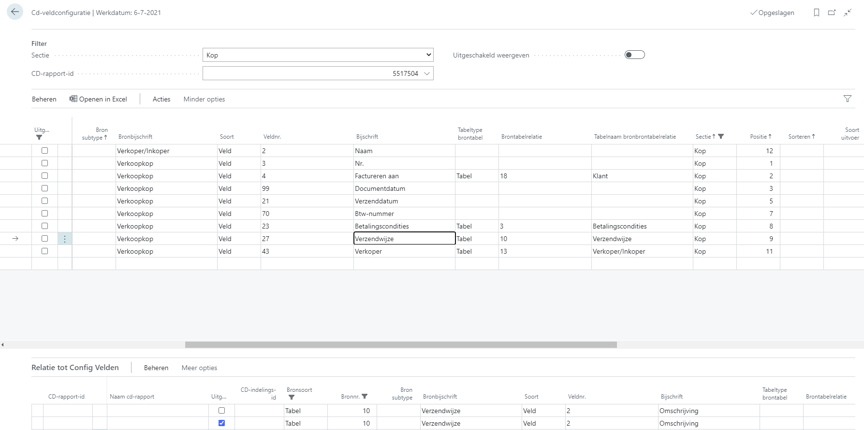Screen dimensions: 864x430
Task: Click the Positie cell showing 12
Action: (x=758, y=150)
